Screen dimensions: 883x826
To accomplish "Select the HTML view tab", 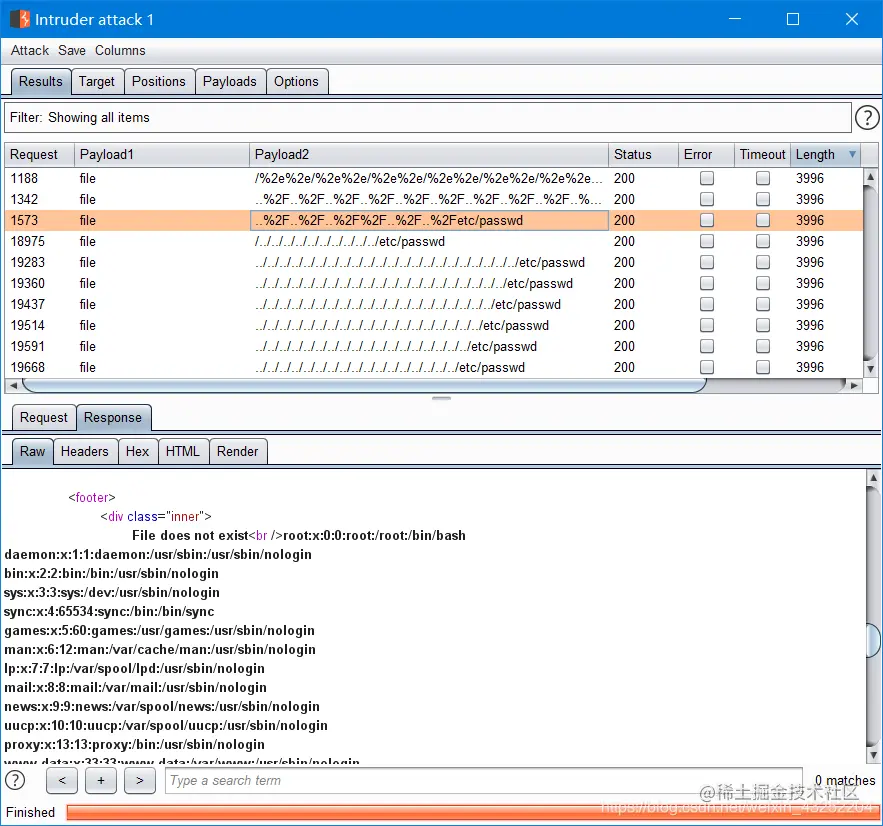I will [183, 452].
